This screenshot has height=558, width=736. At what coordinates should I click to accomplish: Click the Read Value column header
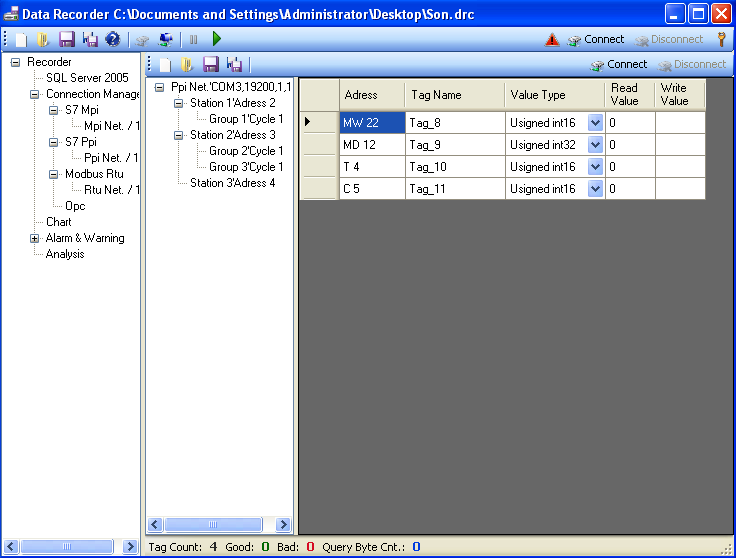[630, 95]
